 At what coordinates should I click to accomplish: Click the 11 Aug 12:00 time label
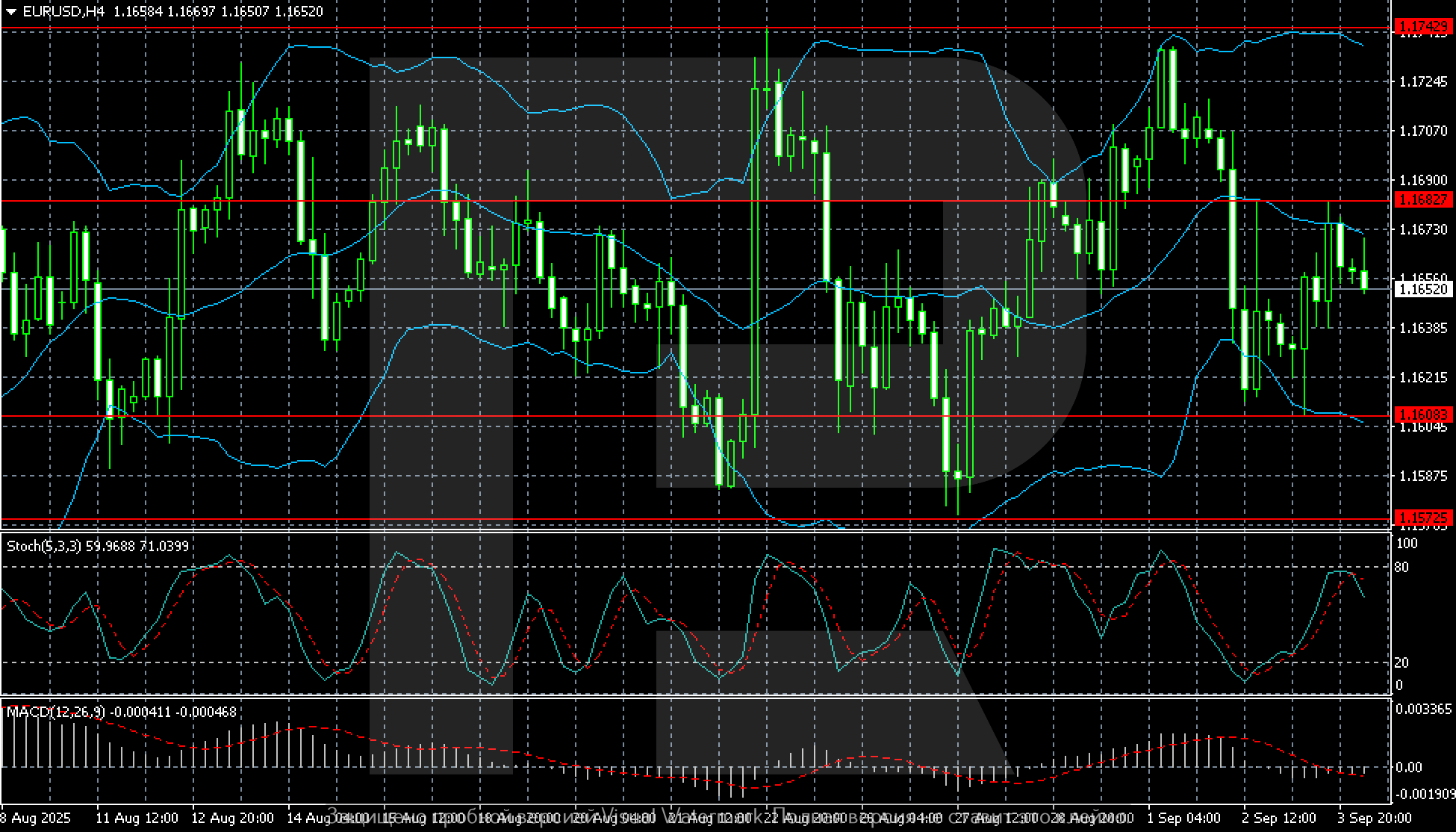137,818
